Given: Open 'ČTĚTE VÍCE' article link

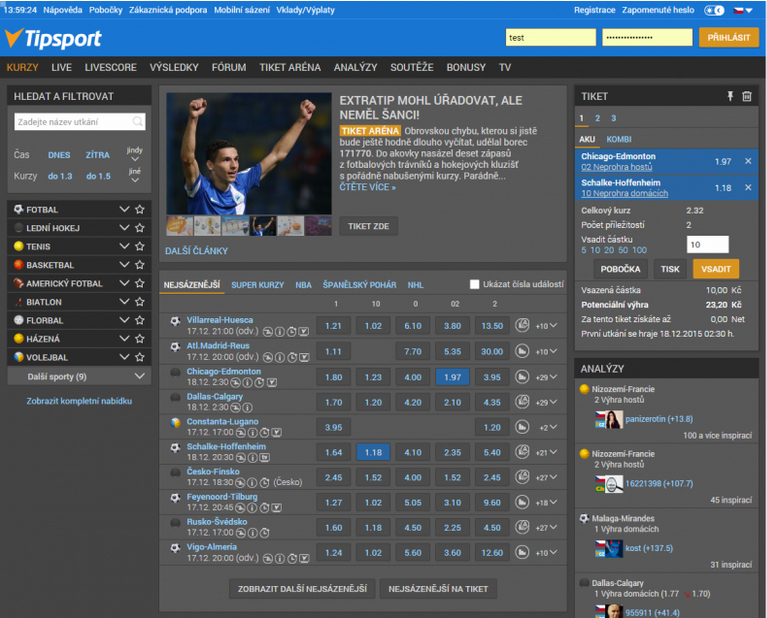Looking at the screenshot, I should click(x=367, y=187).
